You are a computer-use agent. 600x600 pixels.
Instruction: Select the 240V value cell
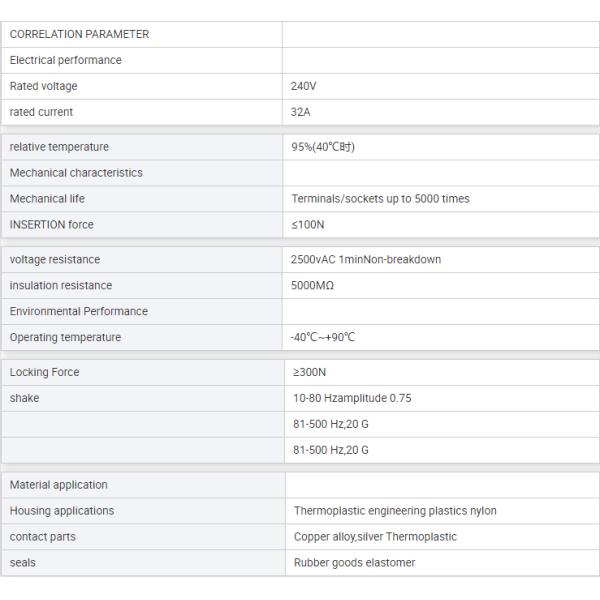click(440, 86)
